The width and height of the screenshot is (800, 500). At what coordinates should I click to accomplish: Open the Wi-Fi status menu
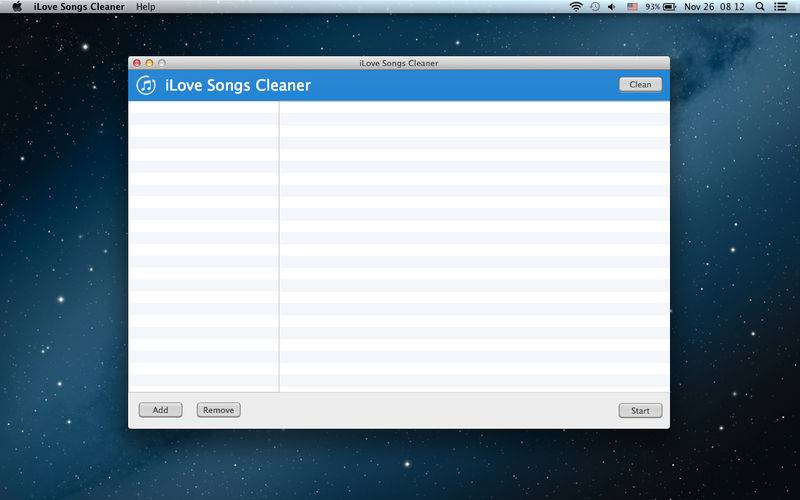pyautogui.click(x=576, y=7)
